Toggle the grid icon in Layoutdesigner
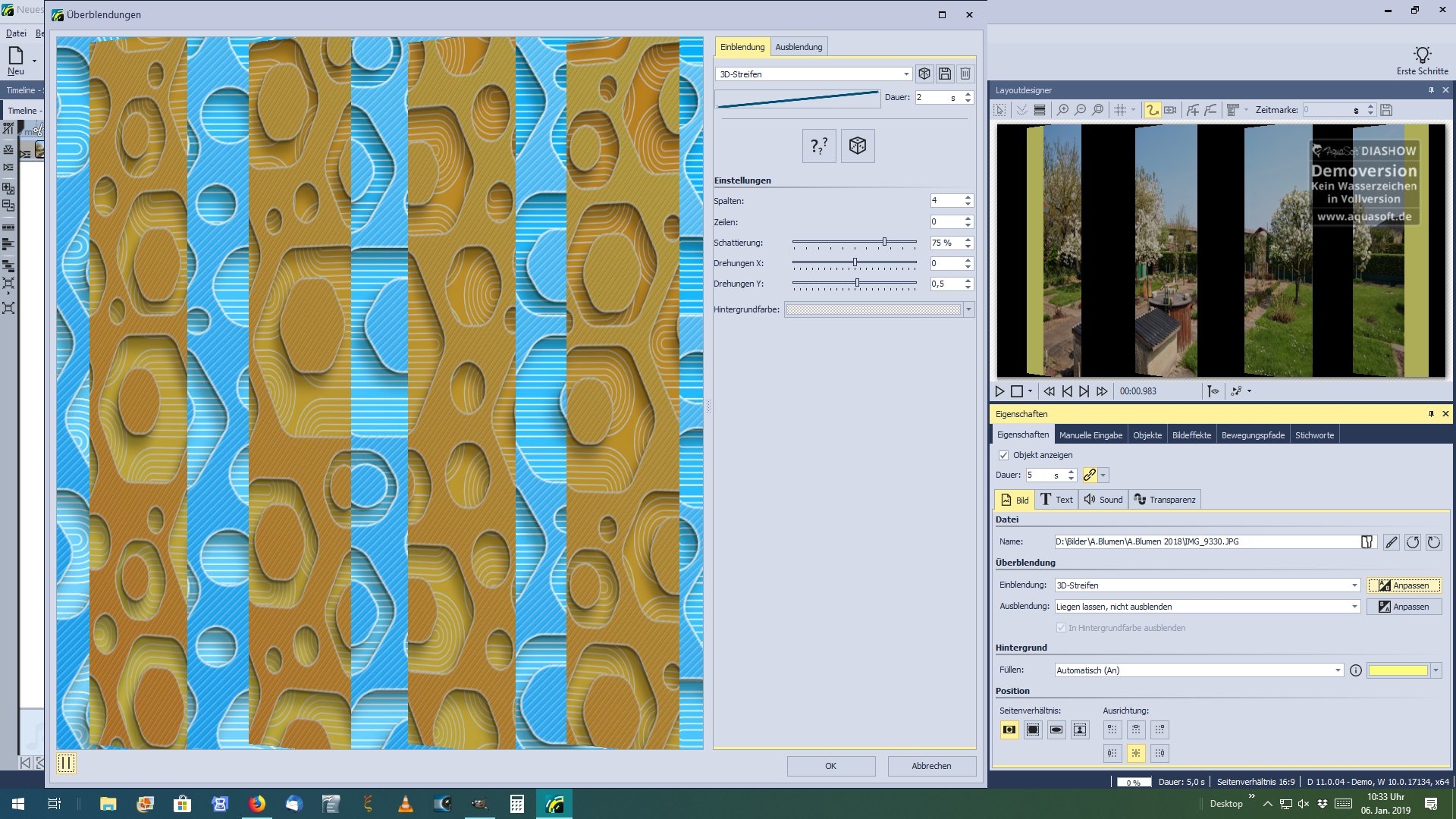 1120,110
